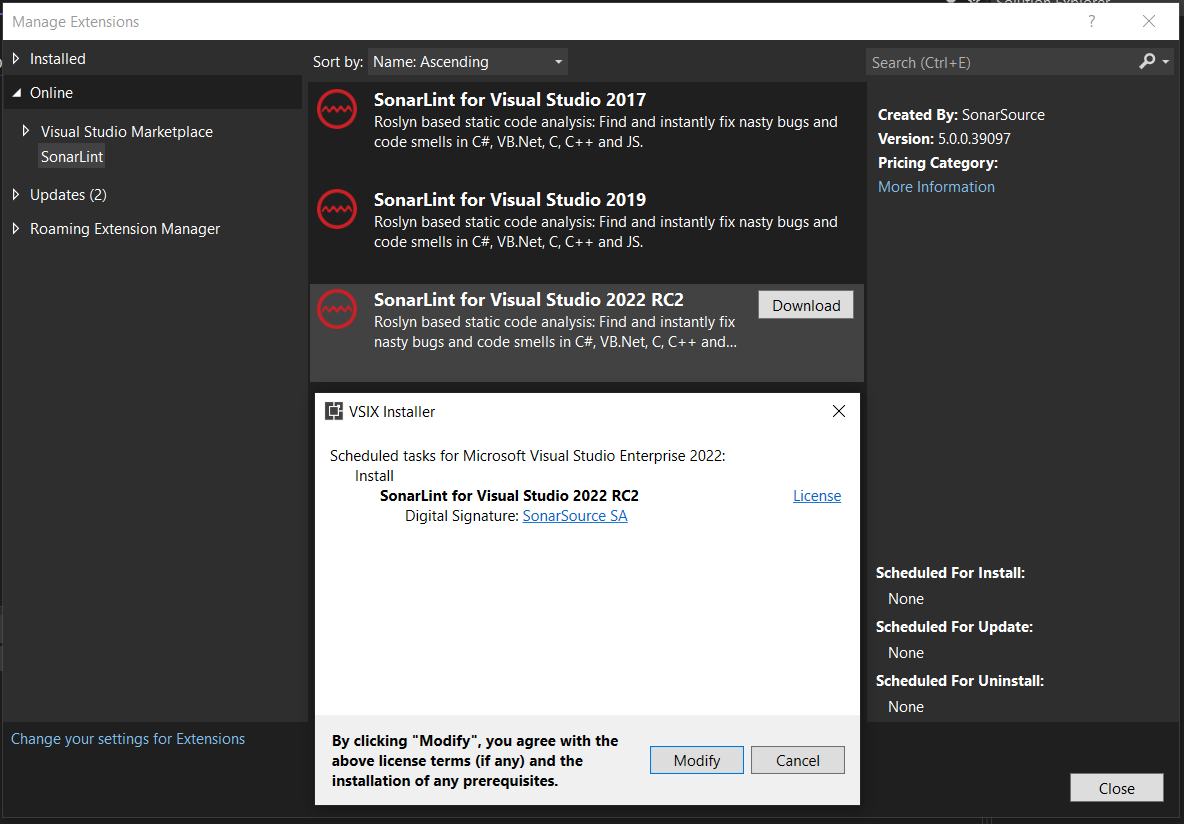Click the Manage Extensions help question mark
This screenshot has width=1184, height=824.
click(1091, 21)
